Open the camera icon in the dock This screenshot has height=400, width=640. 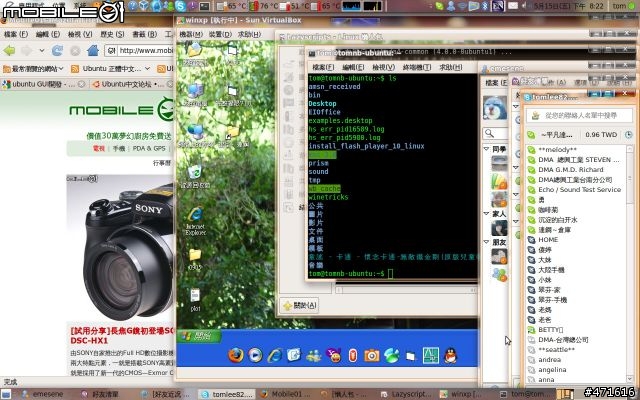(371, 354)
